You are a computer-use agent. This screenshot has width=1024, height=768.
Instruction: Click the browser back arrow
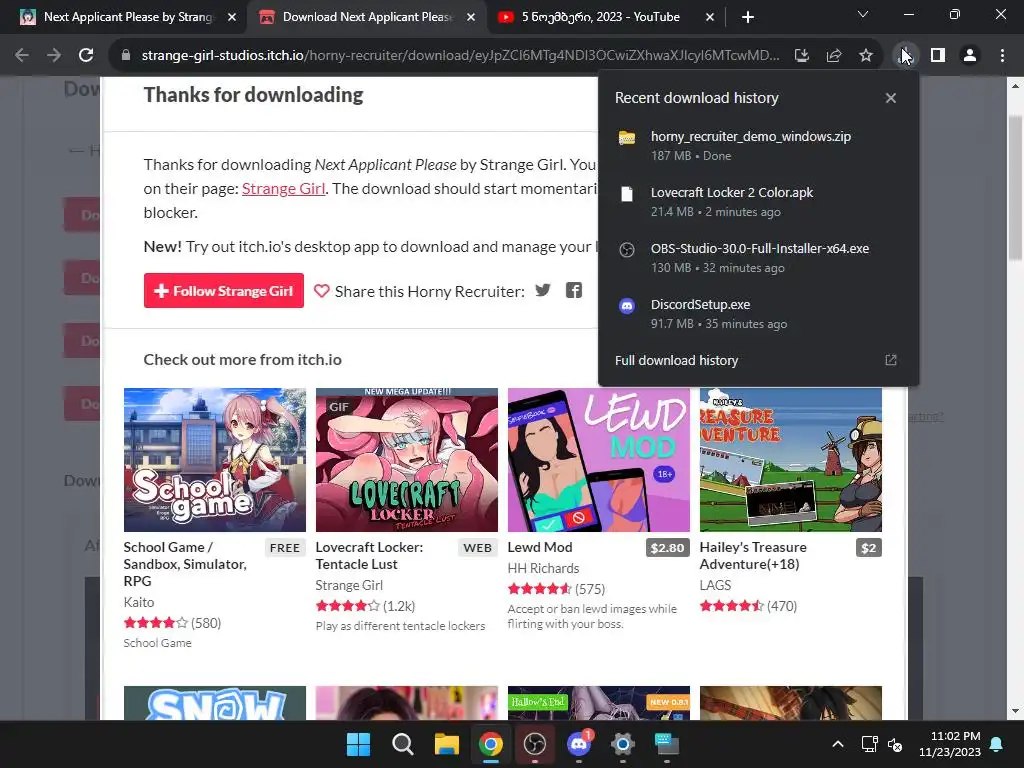(x=22, y=56)
